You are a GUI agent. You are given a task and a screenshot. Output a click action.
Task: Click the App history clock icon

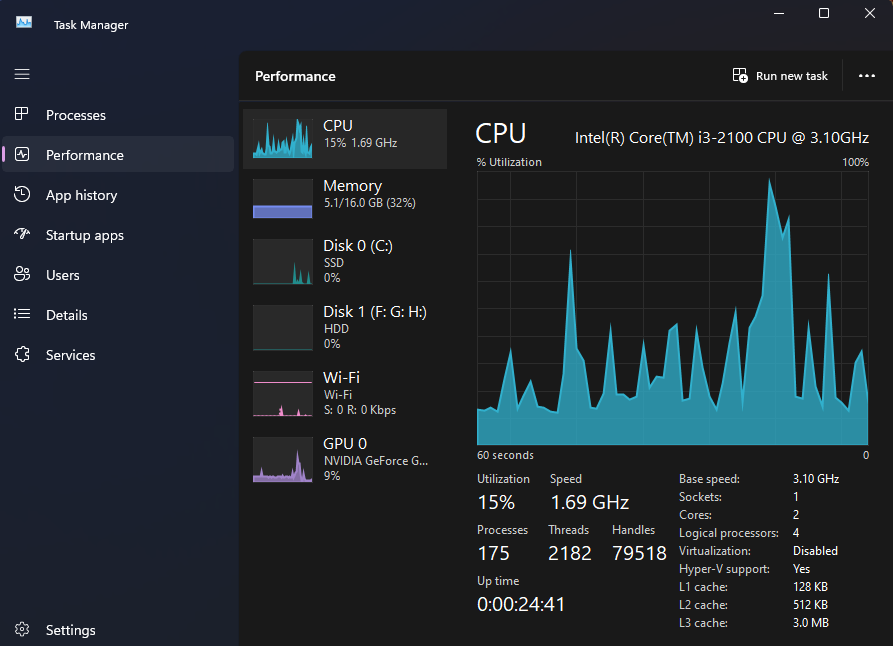click(x=22, y=194)
